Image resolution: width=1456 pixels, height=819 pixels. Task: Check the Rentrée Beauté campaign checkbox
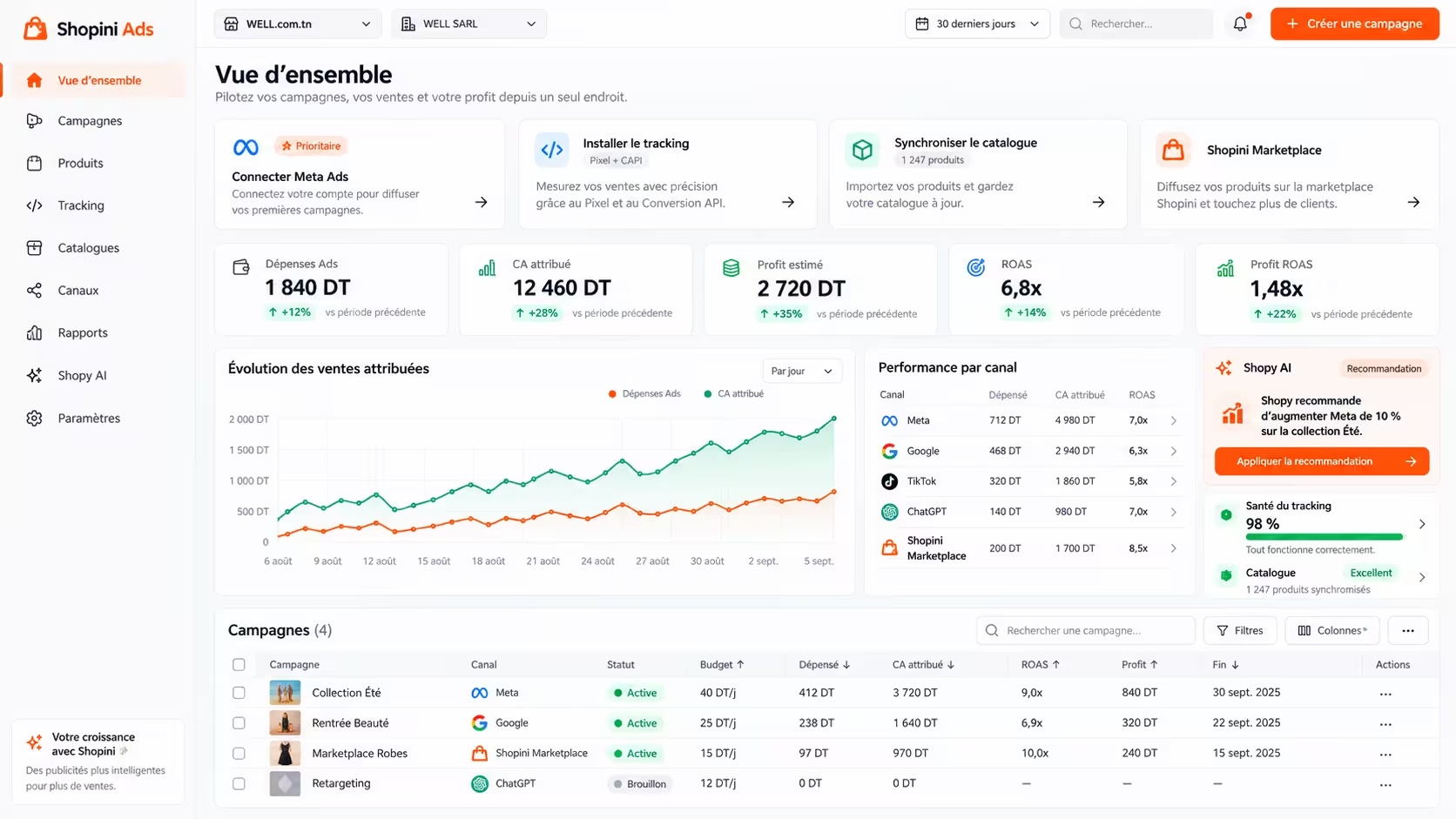click(x=239, y=723)
